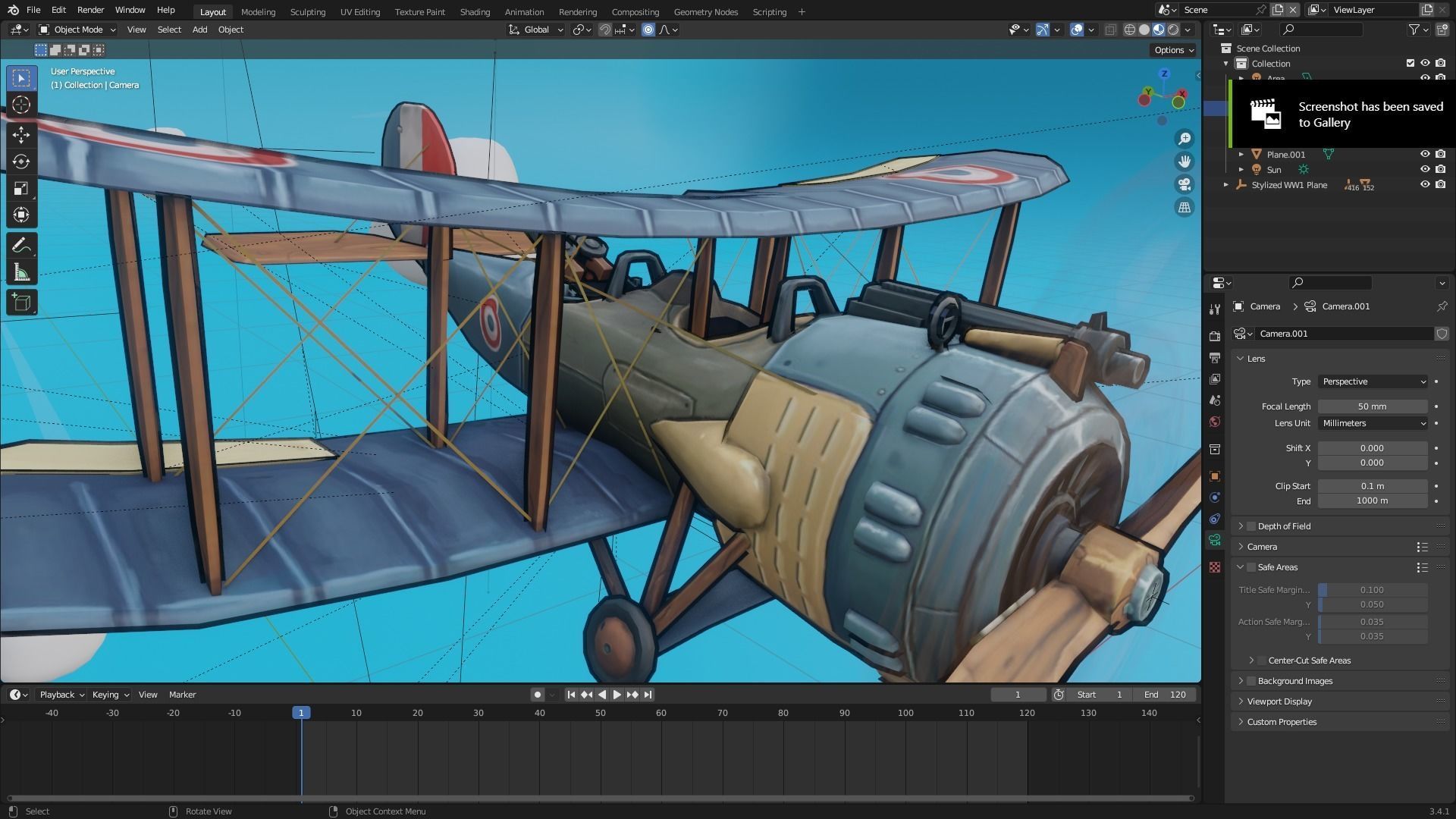Viewport: 1456px width, 819px height.
Task: Adjust the Title Safe Margin slider
Action: pyautogui.click(x=1373, y=589)
